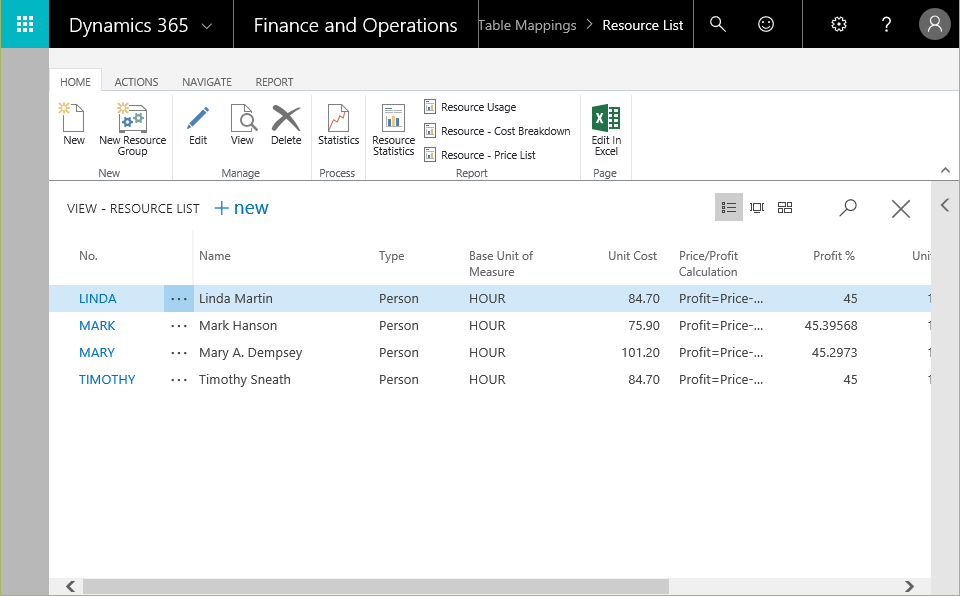Click the + new link
The width and height of the screenshot is (960, 596).
(241, 208)
